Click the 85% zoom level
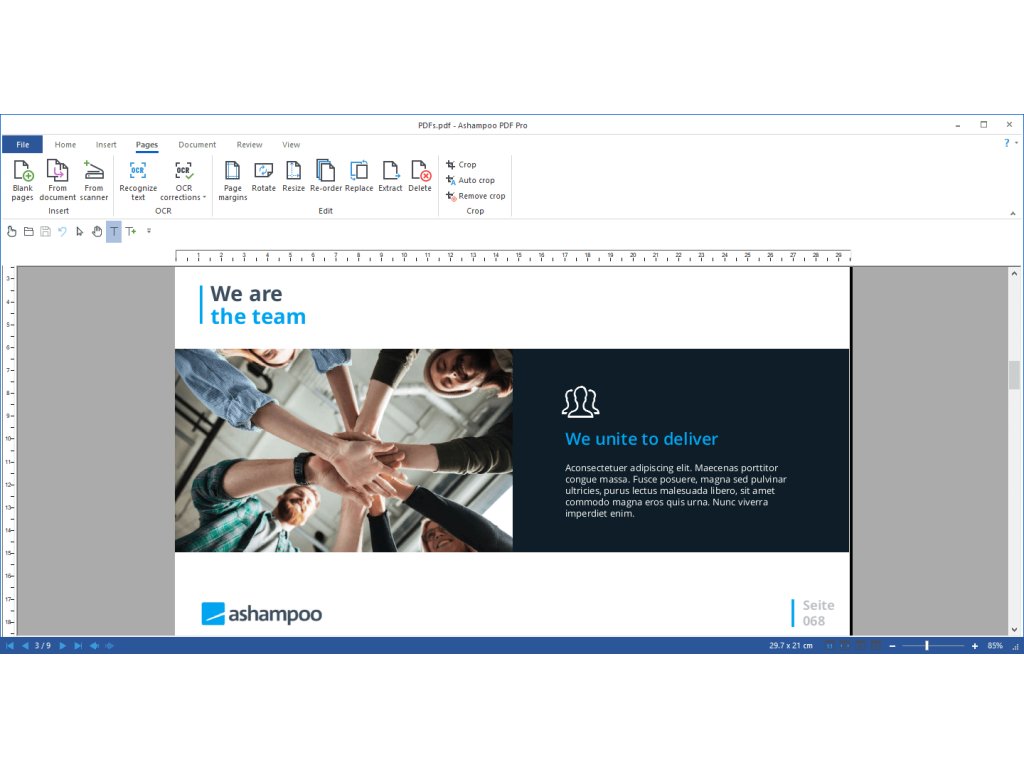 click(995, 645)
